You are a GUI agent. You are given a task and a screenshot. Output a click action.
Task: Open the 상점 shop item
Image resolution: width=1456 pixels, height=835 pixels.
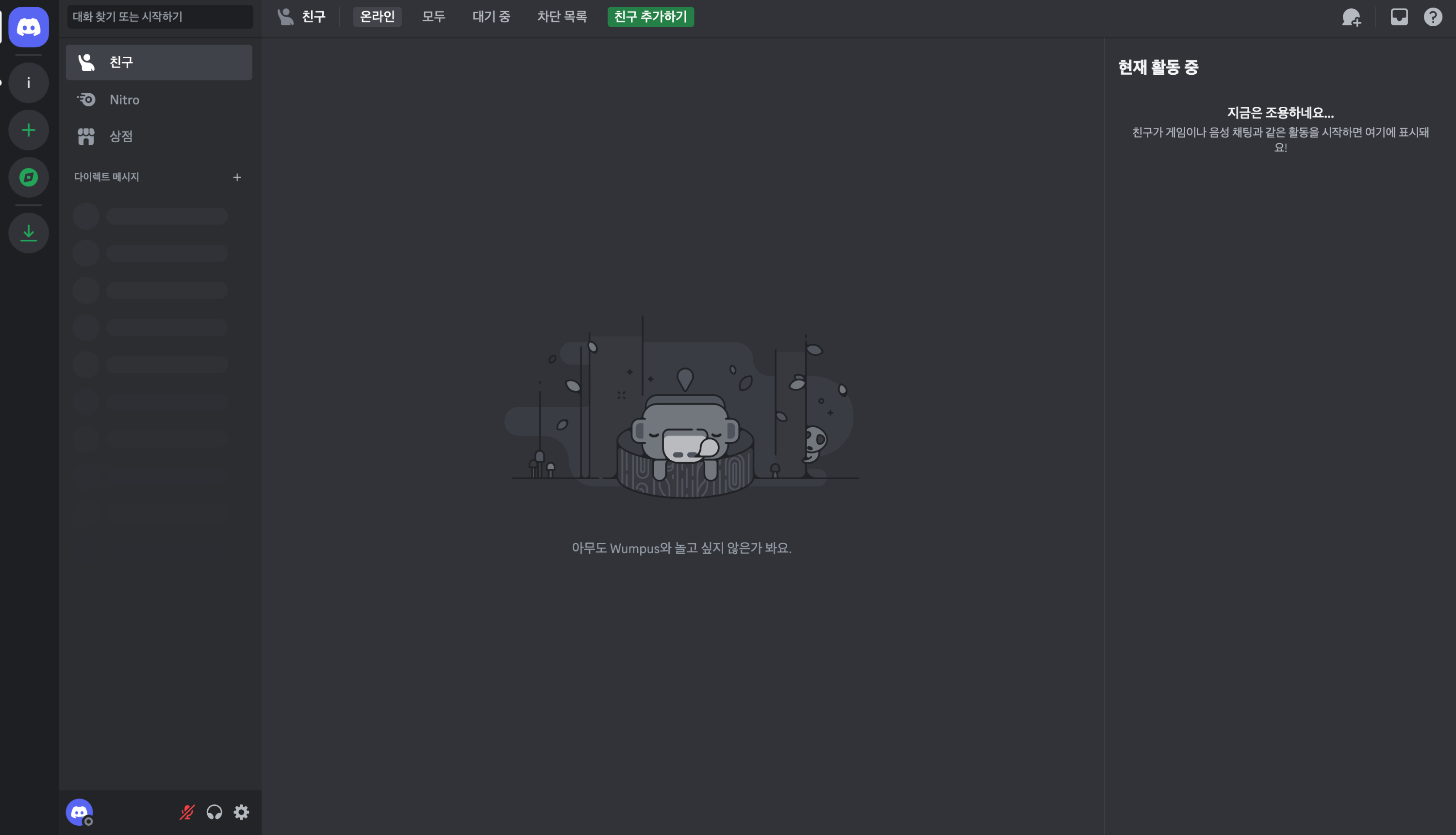click(x=121, y=136)
